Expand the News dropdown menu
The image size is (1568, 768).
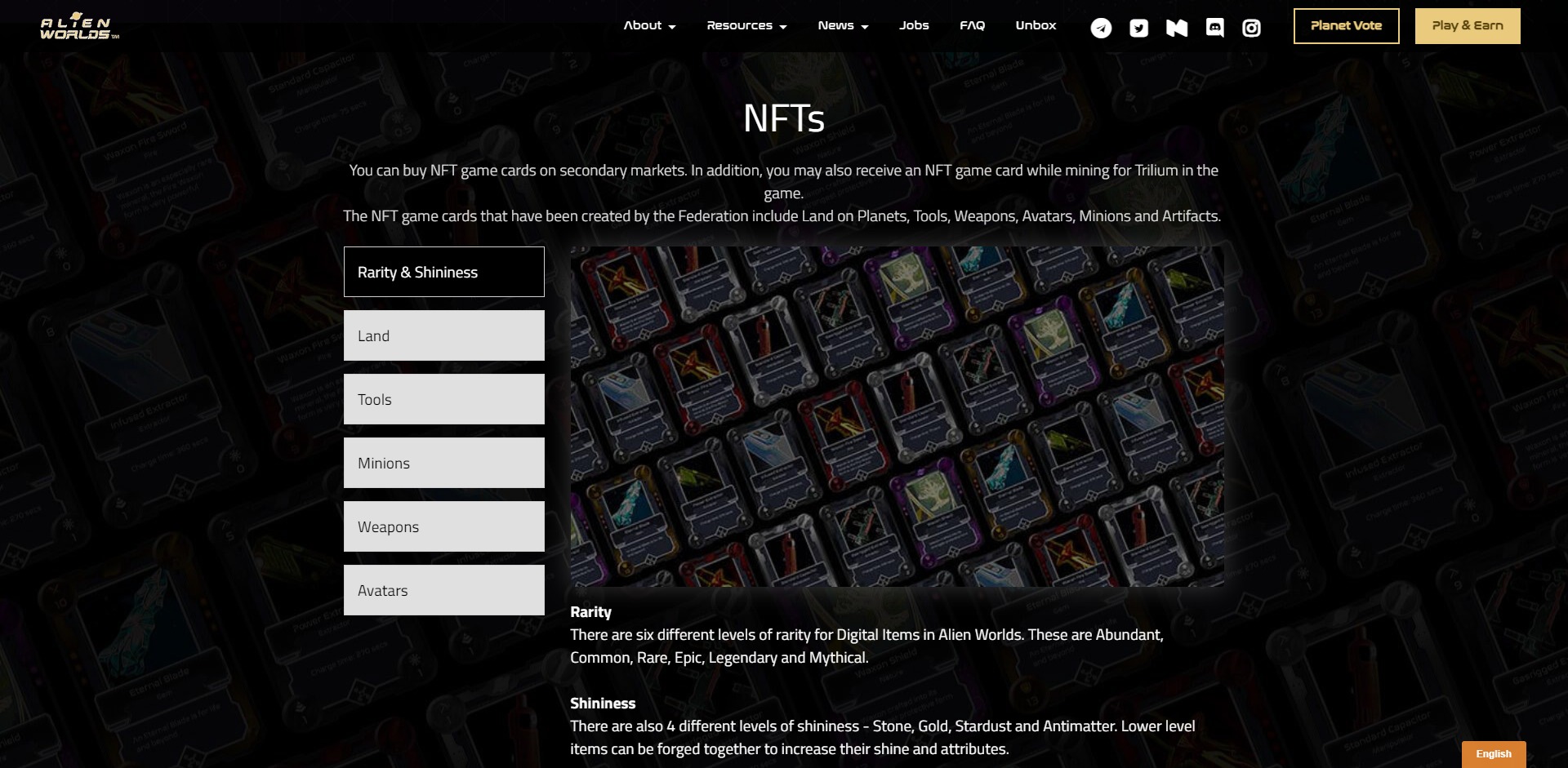click(844, 25)
